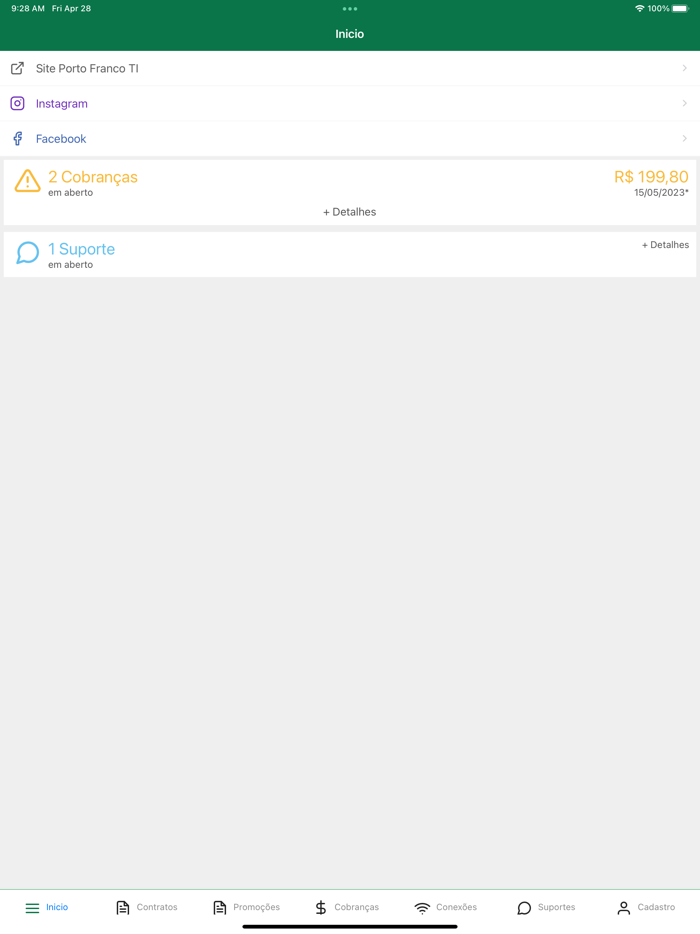The height and width of the screenshot is (934, 700).
Task: Tap the blue chat bubble Suporte icon
Action: (x=27, y=253)
